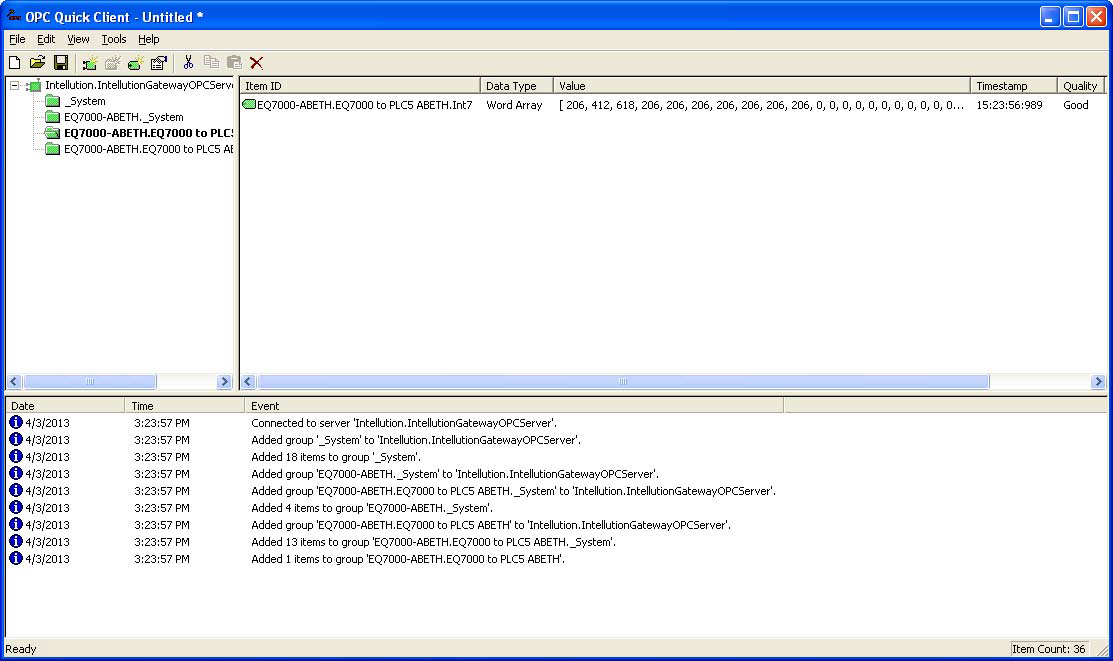Open the File menu
Viewport: 1113px width, 661px height.
17,39
